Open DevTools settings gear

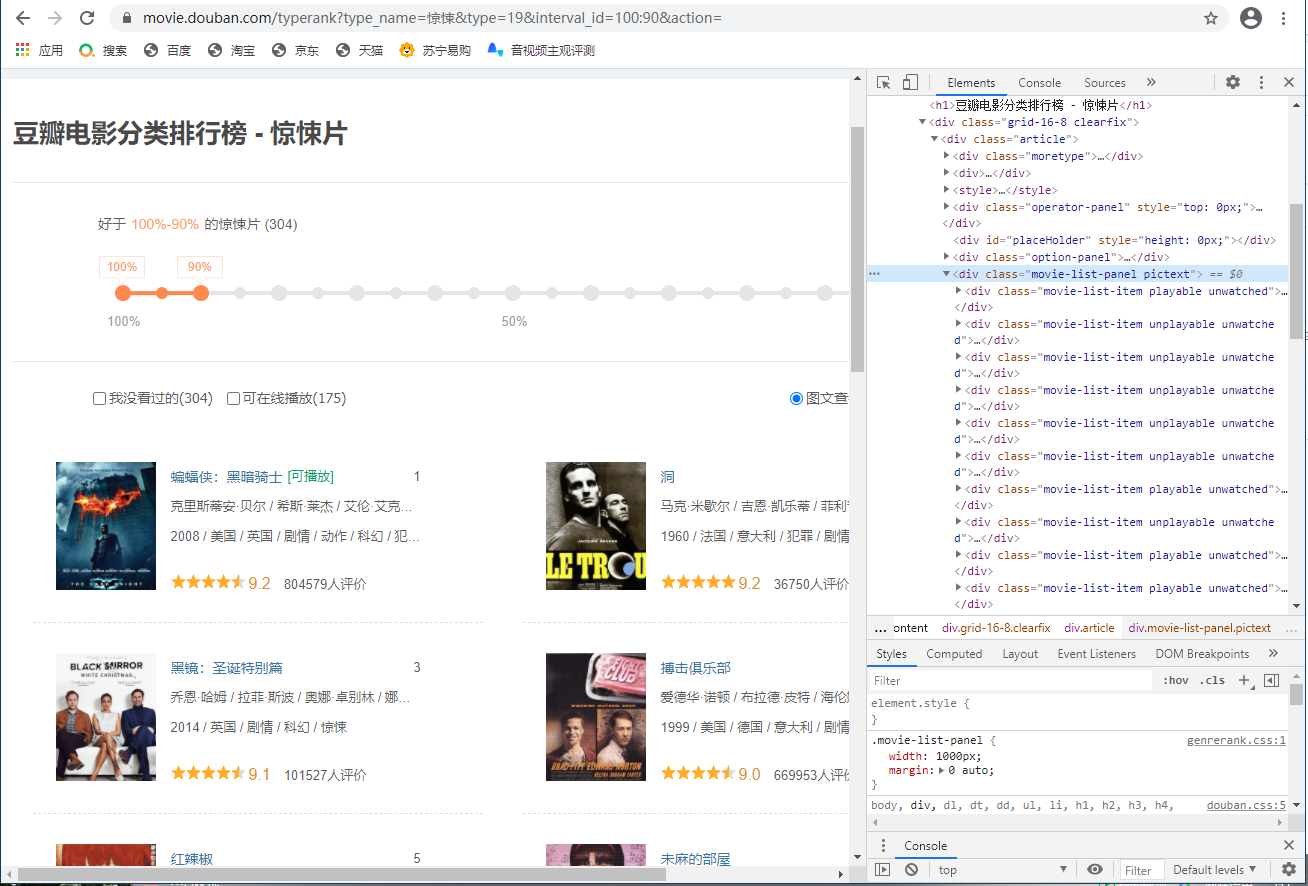[x=1233, y=82]
